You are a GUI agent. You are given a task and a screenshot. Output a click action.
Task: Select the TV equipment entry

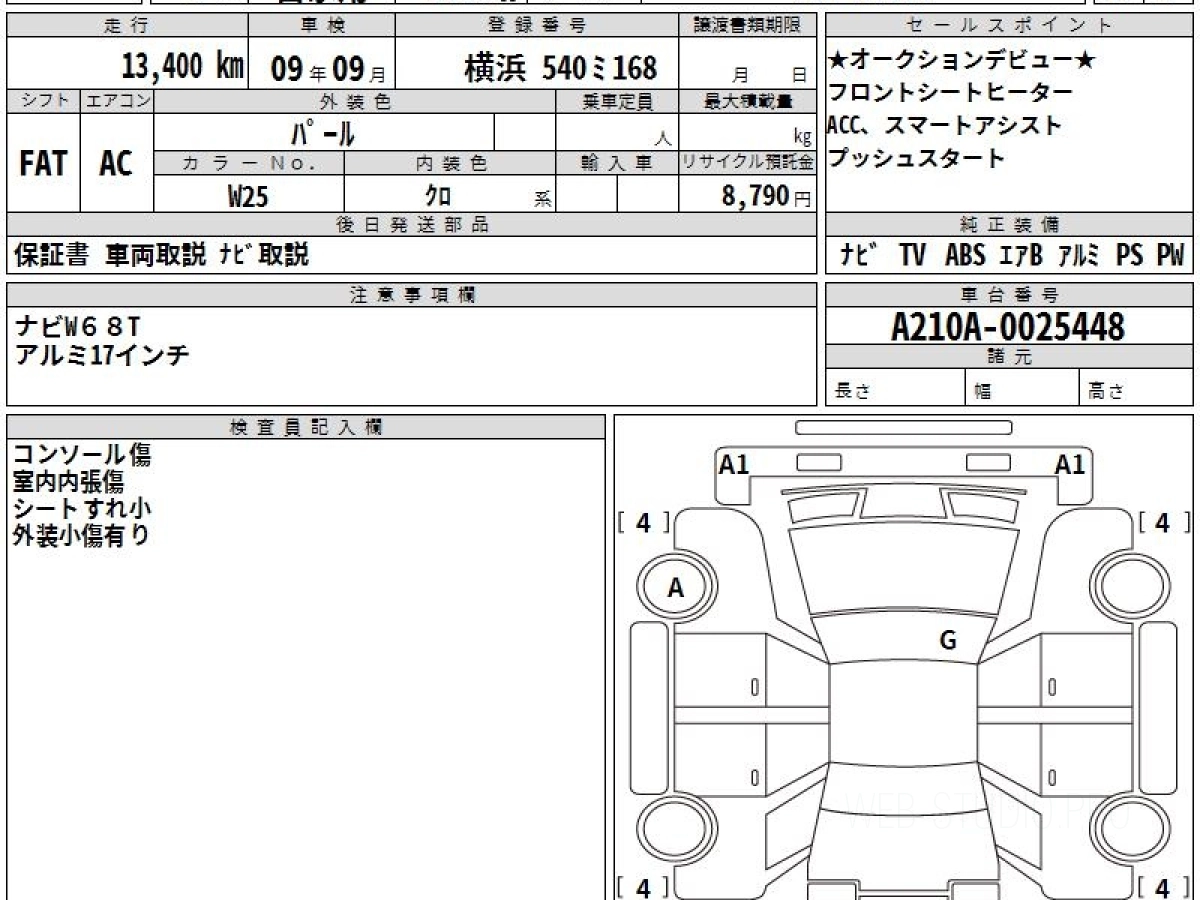coord(912,255)
